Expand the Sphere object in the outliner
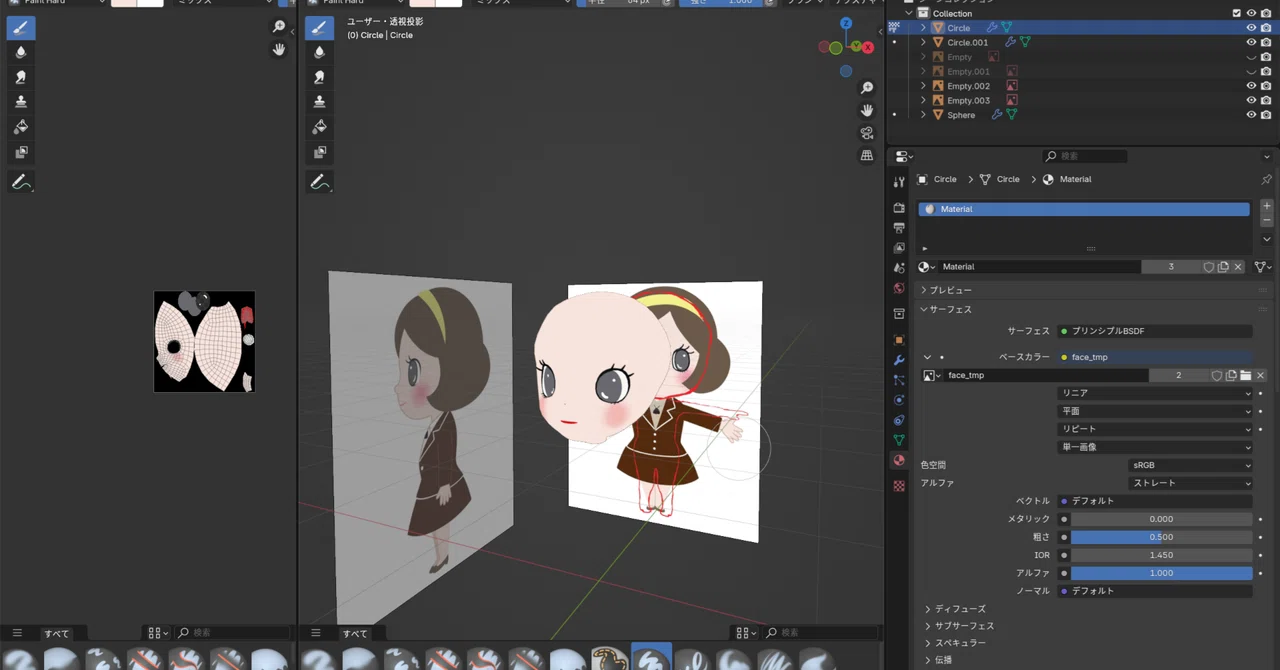The width and height of the screenshot is (1280, 670). click(x=923, y=115)
